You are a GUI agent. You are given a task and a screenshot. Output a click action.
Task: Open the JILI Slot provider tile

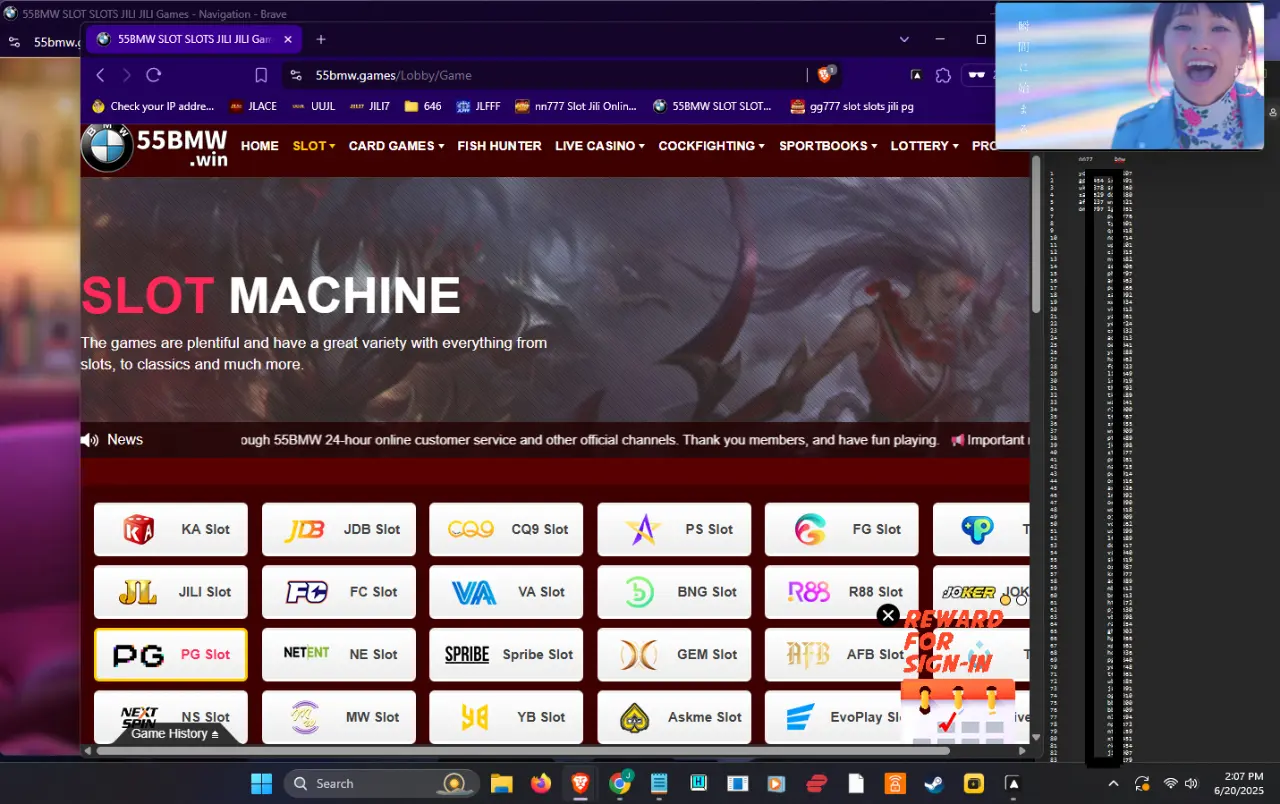171,592
